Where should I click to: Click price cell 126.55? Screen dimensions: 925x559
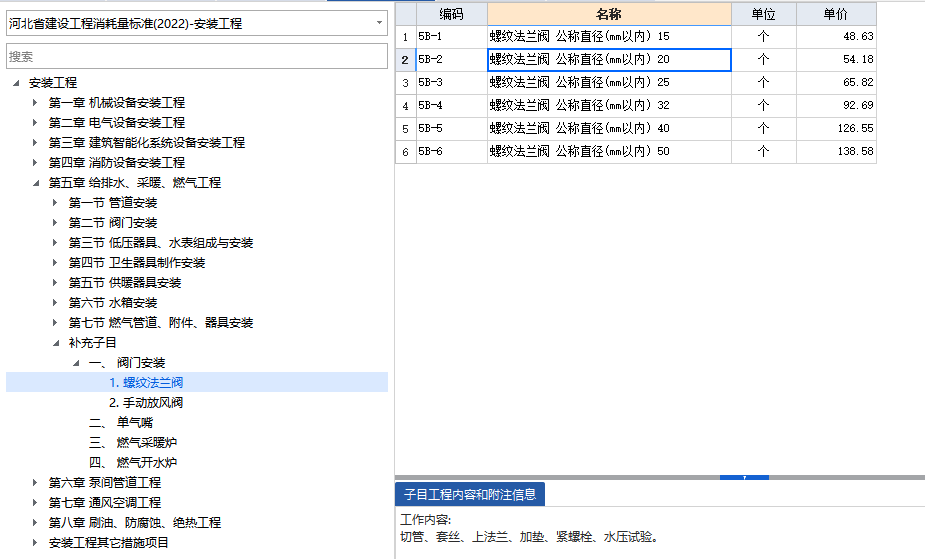point(837,129)
